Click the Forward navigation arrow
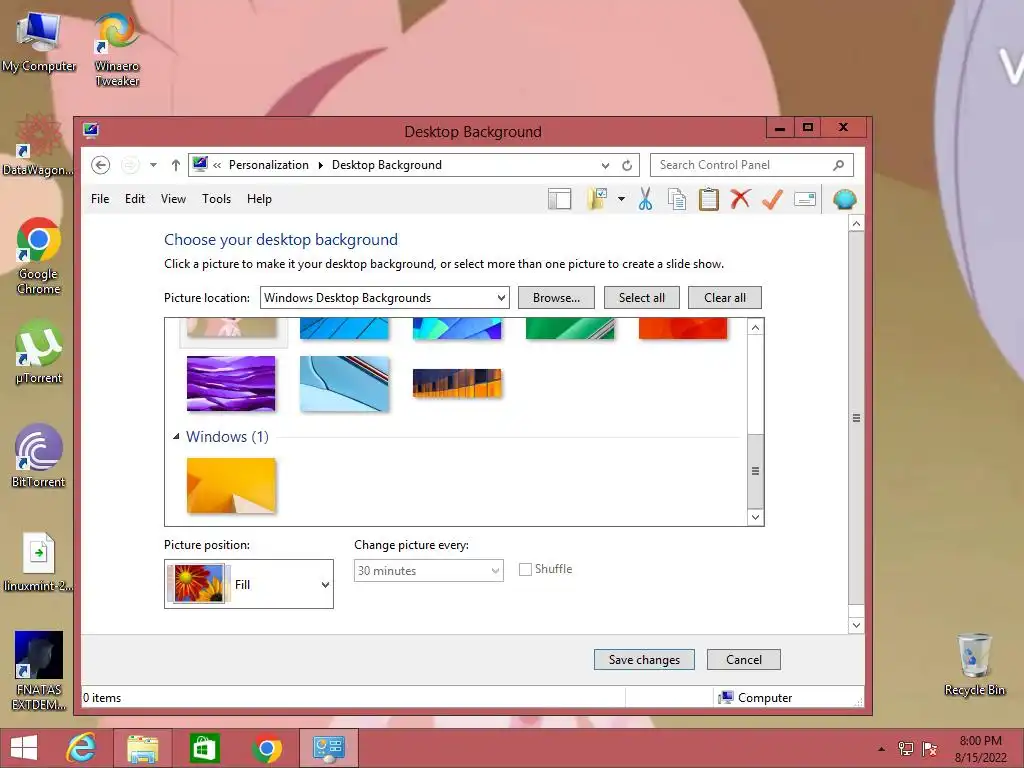Viewport: 1024px width, 768px height. coord(130,165)
